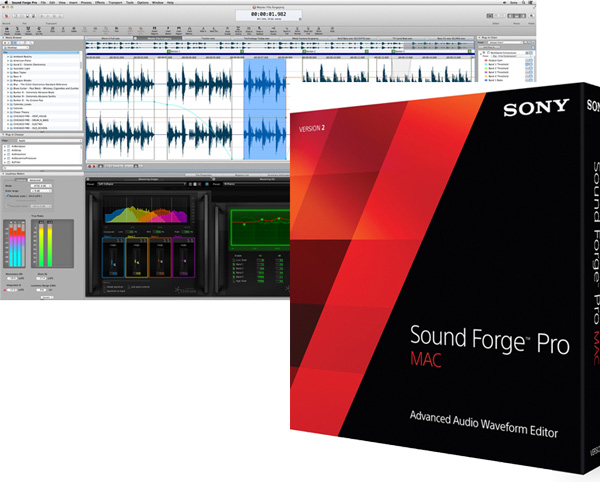Open the Loudness Meters Mode dropdown

click(x=41, y=186)
